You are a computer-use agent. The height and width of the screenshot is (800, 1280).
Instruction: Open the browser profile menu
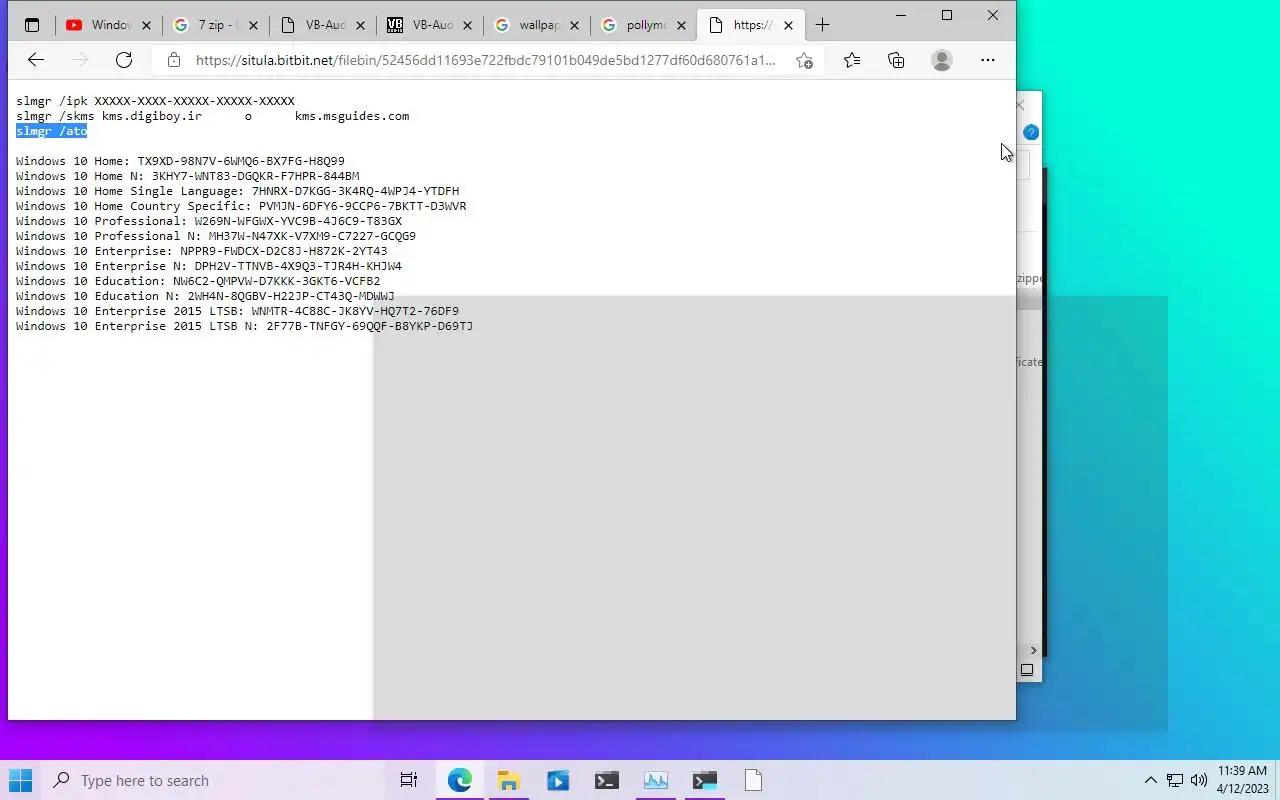[941, 60]
